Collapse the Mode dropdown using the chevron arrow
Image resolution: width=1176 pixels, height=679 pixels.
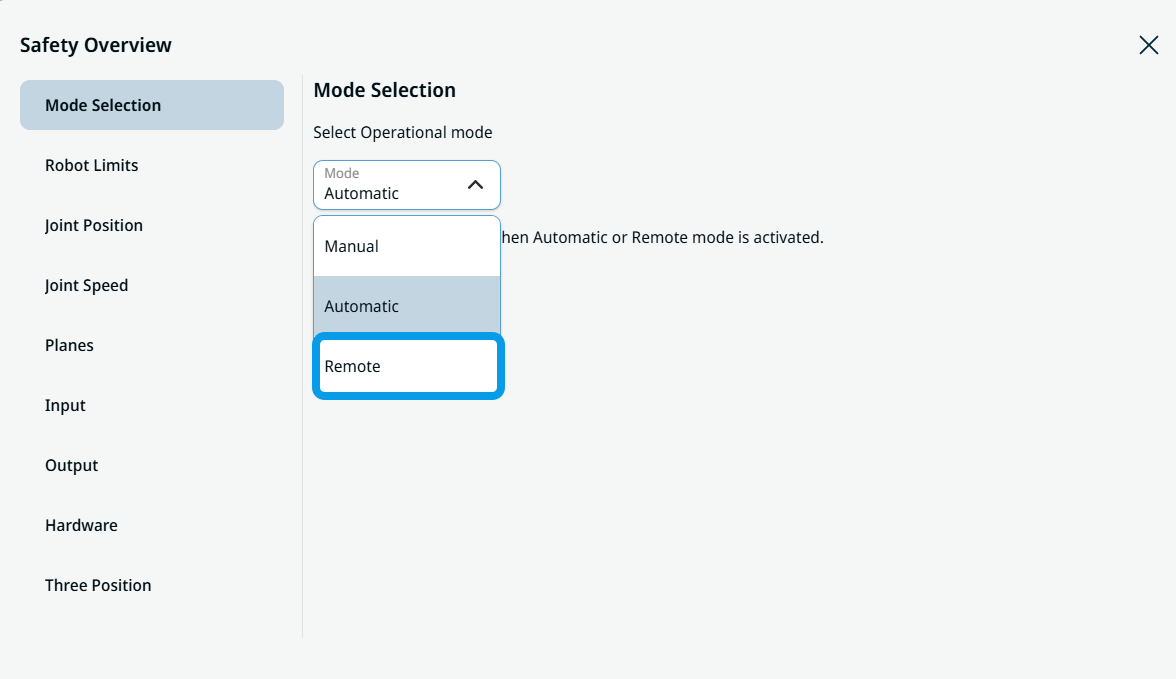476,185
